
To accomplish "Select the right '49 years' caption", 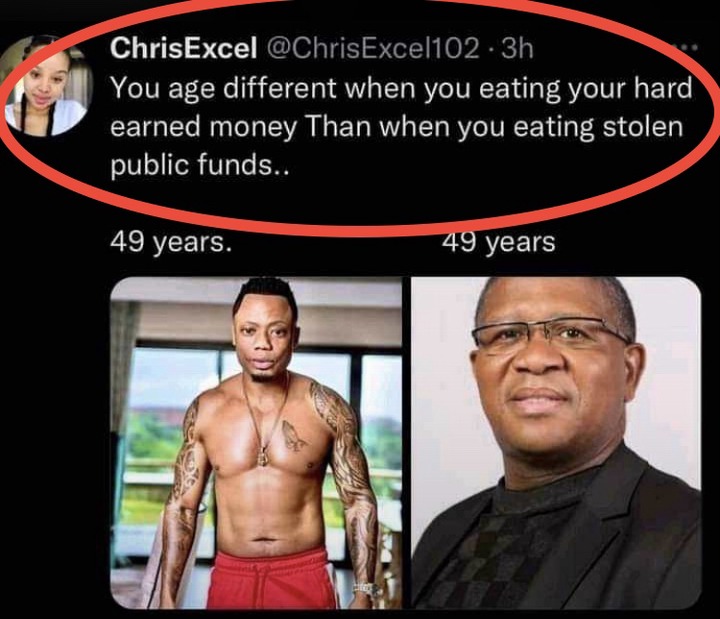I will [498, 243].
